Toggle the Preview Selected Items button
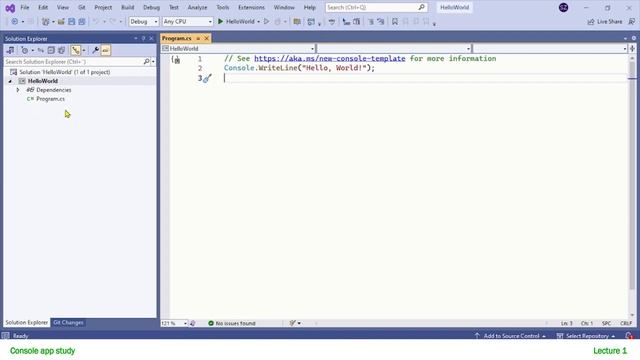This screenshot has width=640, height=360. coord(105,50)
